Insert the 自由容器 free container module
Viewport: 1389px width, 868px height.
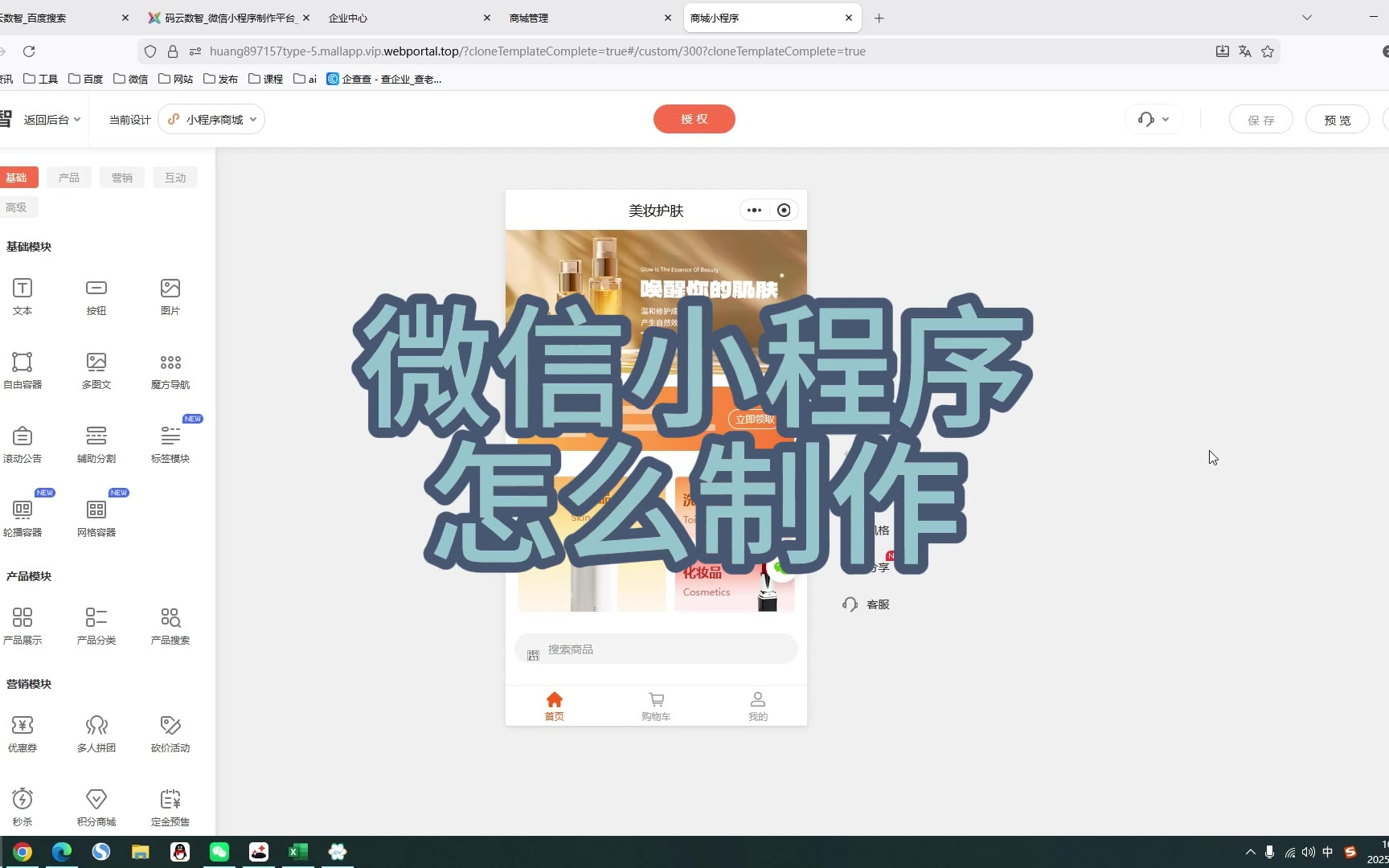pyautogui.click(x=23, y=371)
